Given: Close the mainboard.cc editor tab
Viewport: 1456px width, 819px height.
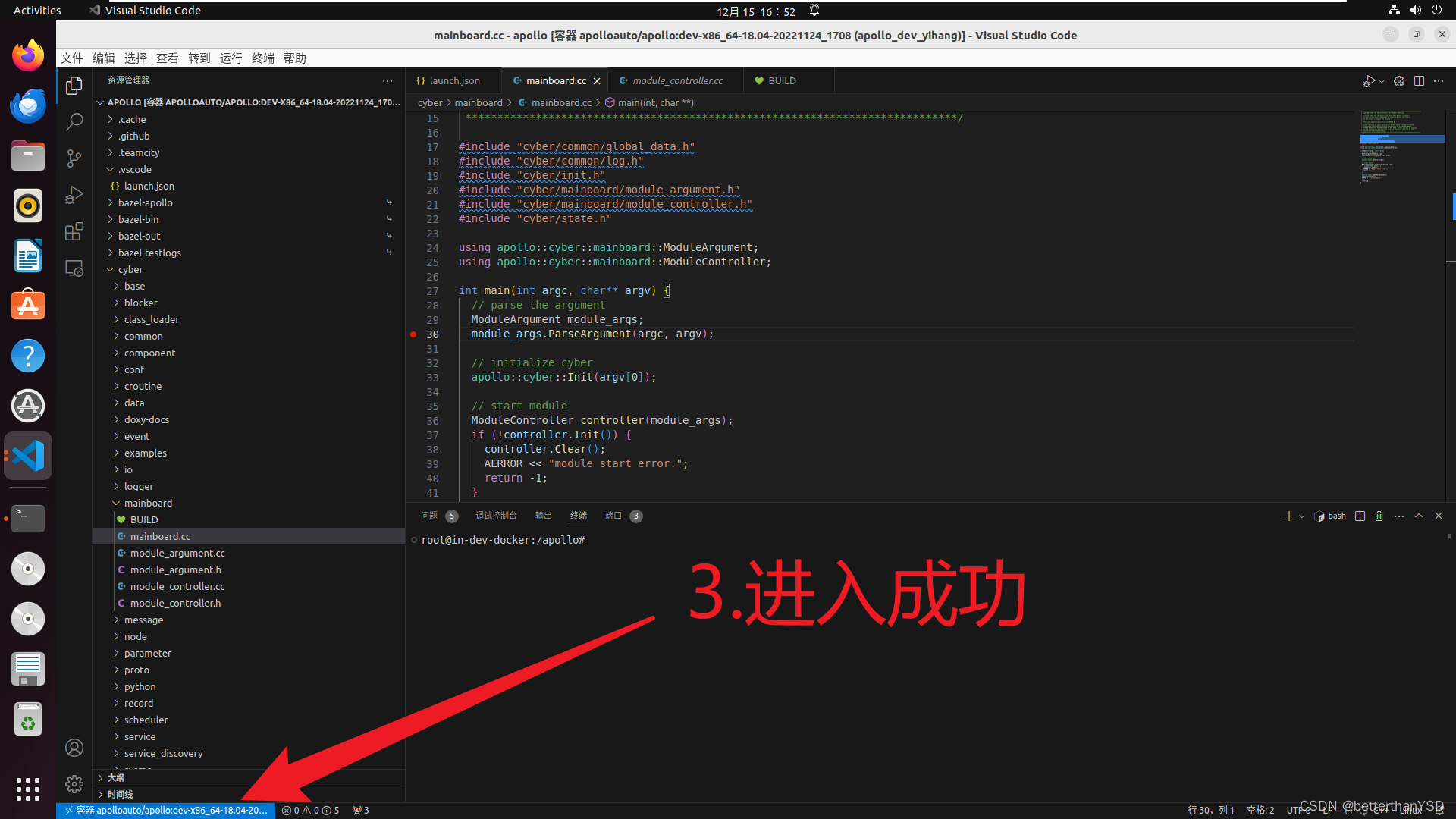Looking at the screenshot, I should click(x=597, y=81).
